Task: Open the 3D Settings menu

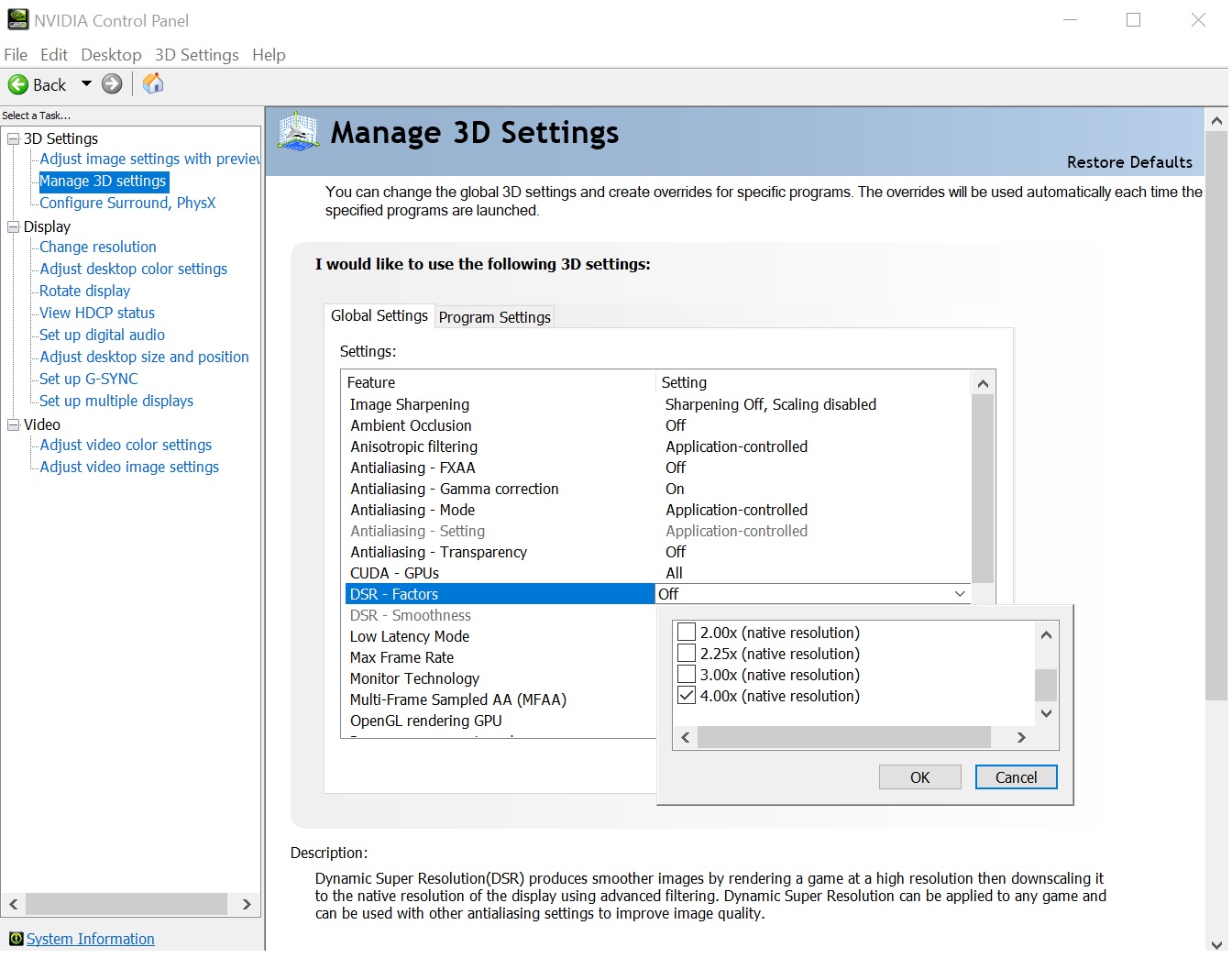Action: [x=197, y=55]
